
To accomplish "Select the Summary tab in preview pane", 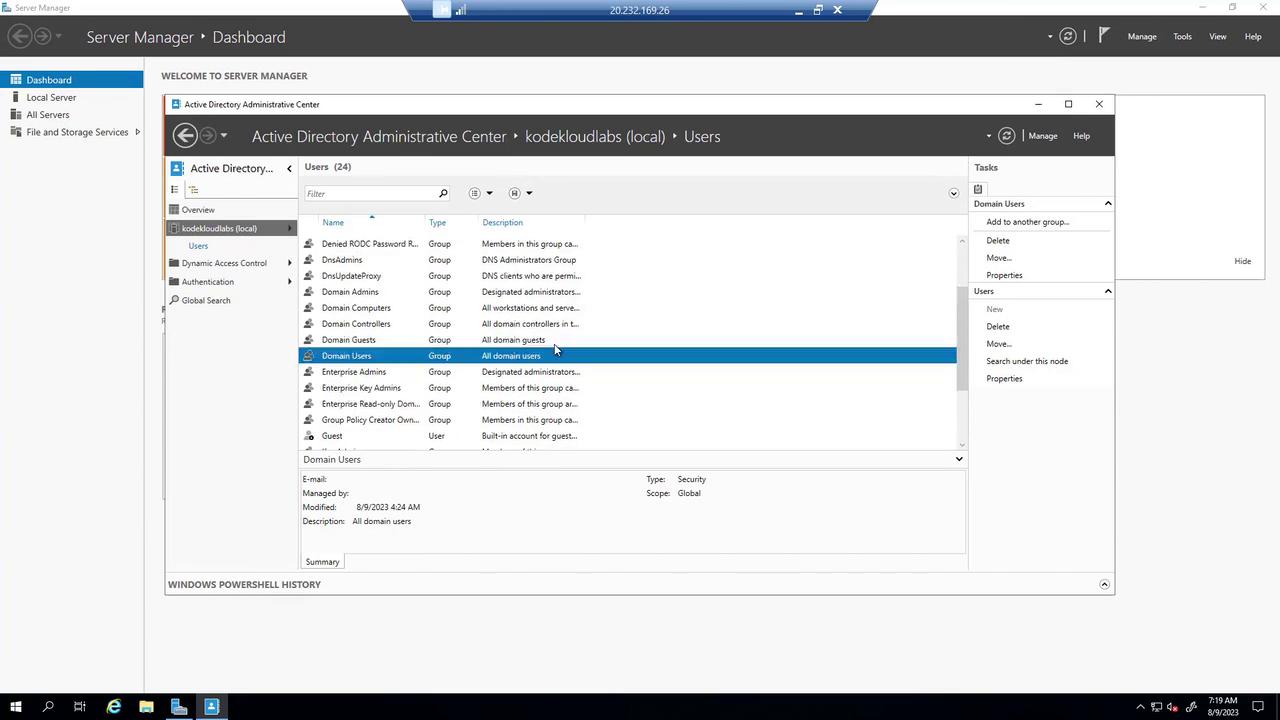I will pos(322,562).
